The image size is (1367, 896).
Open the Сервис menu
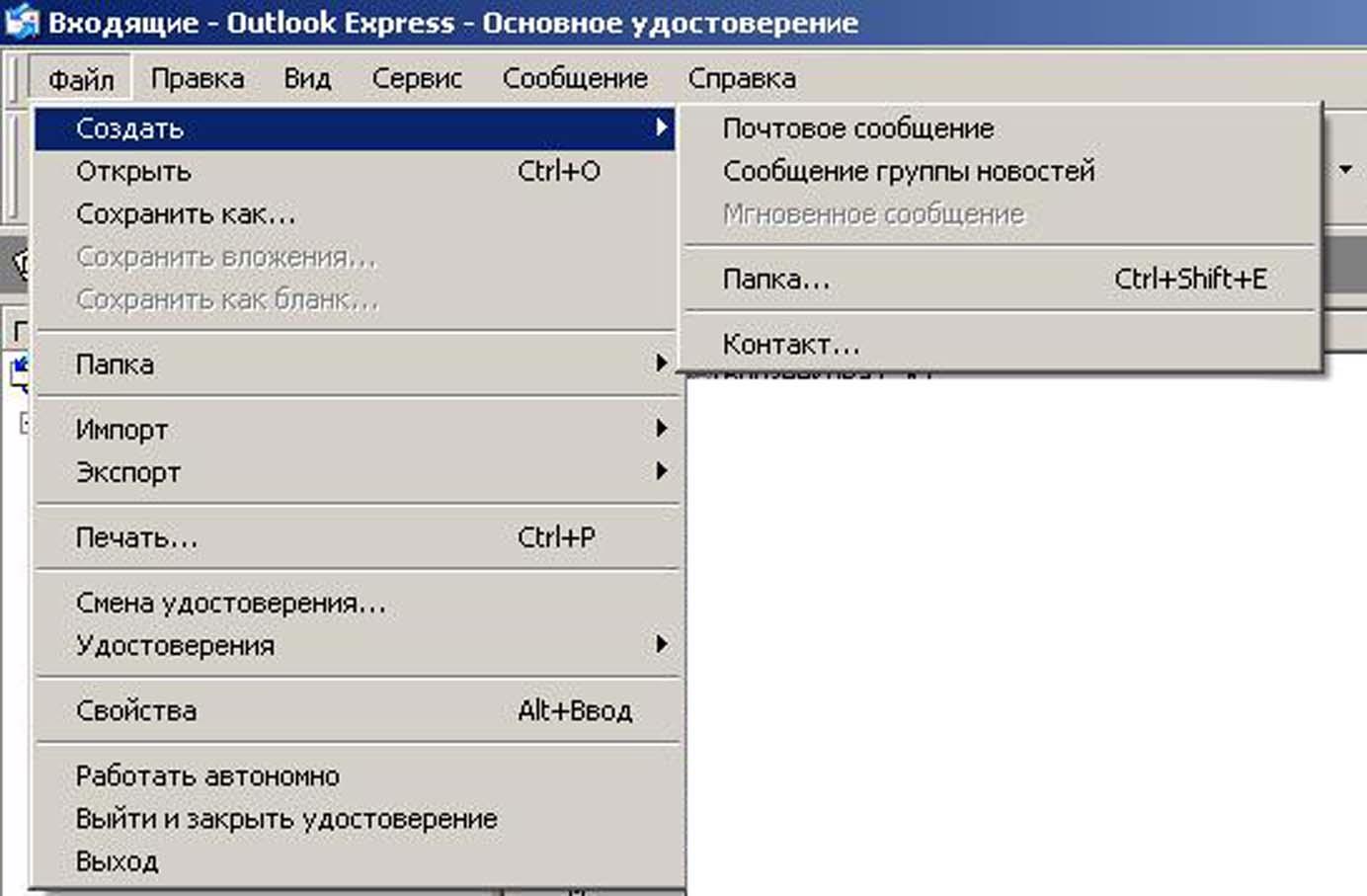point(417,78)
